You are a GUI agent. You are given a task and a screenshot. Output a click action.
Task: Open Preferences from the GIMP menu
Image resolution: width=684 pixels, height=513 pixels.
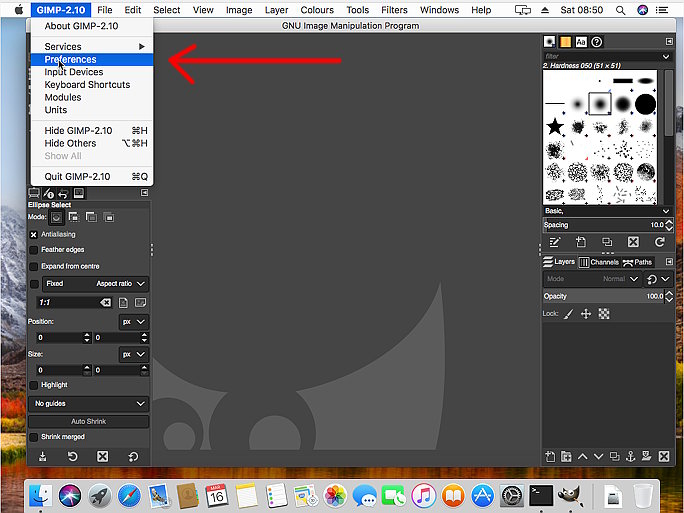[x=92, y=59]
